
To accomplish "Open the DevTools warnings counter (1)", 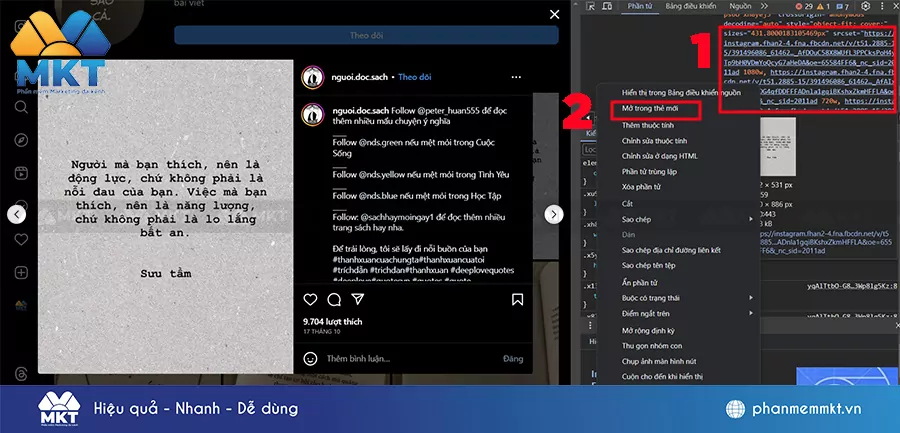I will [x=824, y=6].
